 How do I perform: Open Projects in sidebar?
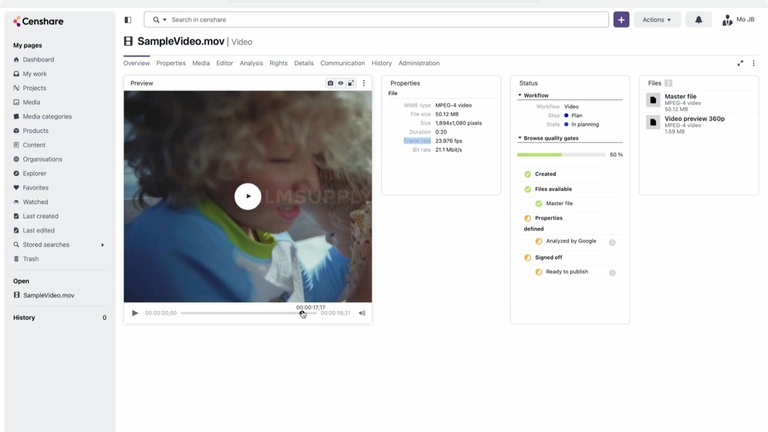pos(34,88)
